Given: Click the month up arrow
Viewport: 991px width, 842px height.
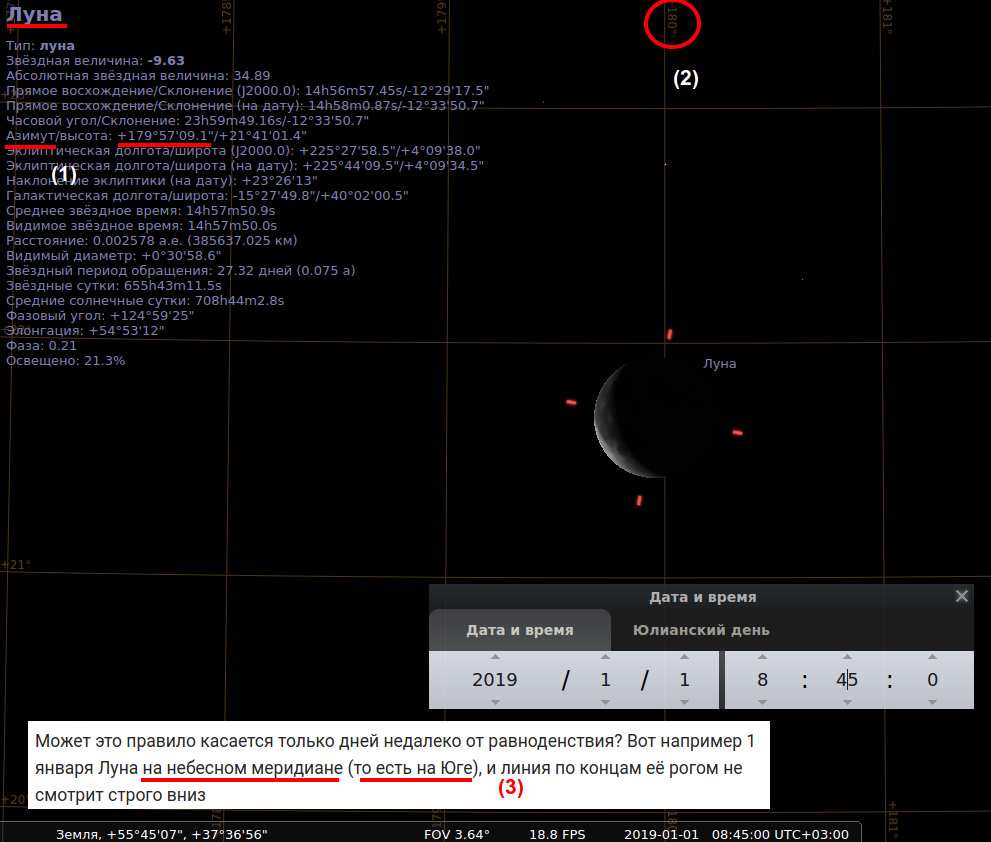Looking at the screenshot, I should (604, 657).
